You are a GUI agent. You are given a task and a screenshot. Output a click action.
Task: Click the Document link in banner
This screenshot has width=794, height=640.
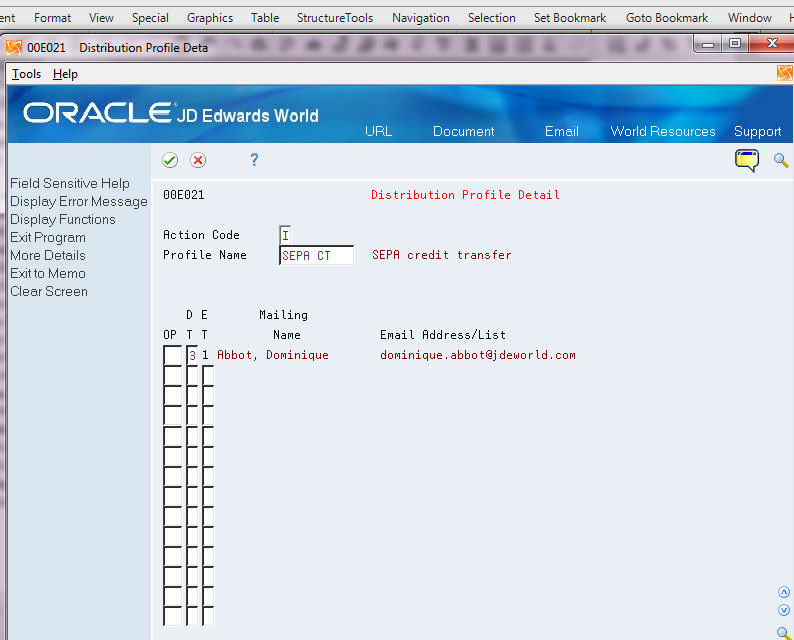coord(464,132)
